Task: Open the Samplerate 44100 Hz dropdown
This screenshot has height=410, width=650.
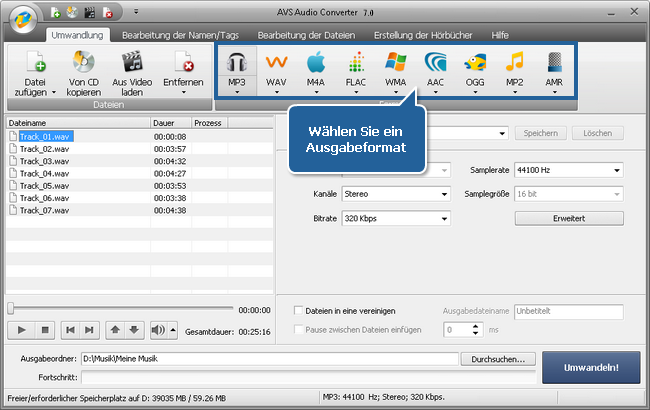Action: coord(567,170)
